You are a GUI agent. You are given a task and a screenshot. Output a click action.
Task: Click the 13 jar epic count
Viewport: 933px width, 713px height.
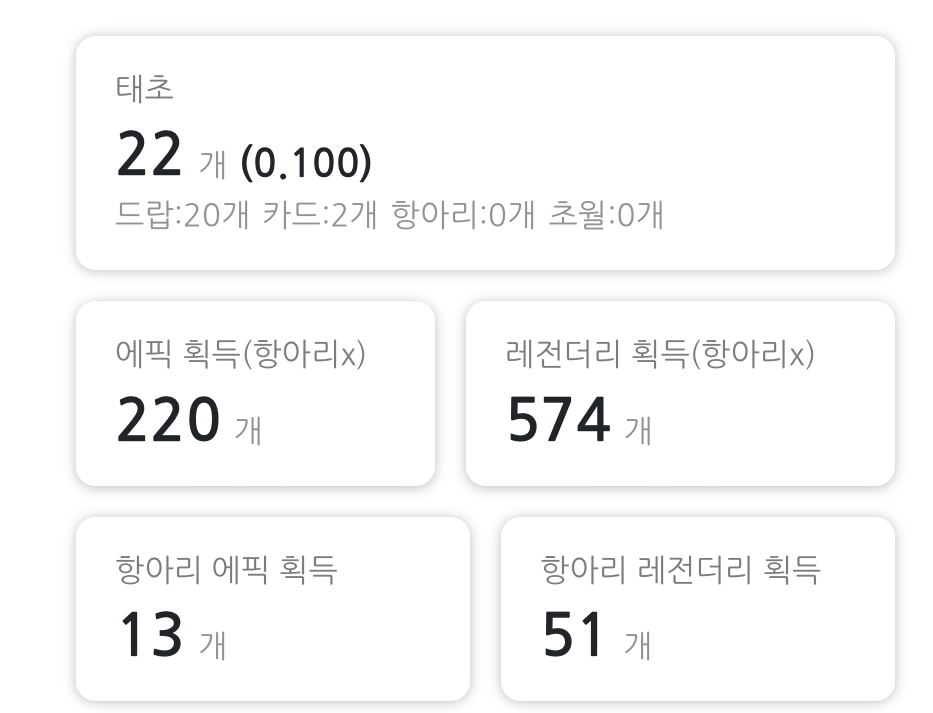point(151,636)
